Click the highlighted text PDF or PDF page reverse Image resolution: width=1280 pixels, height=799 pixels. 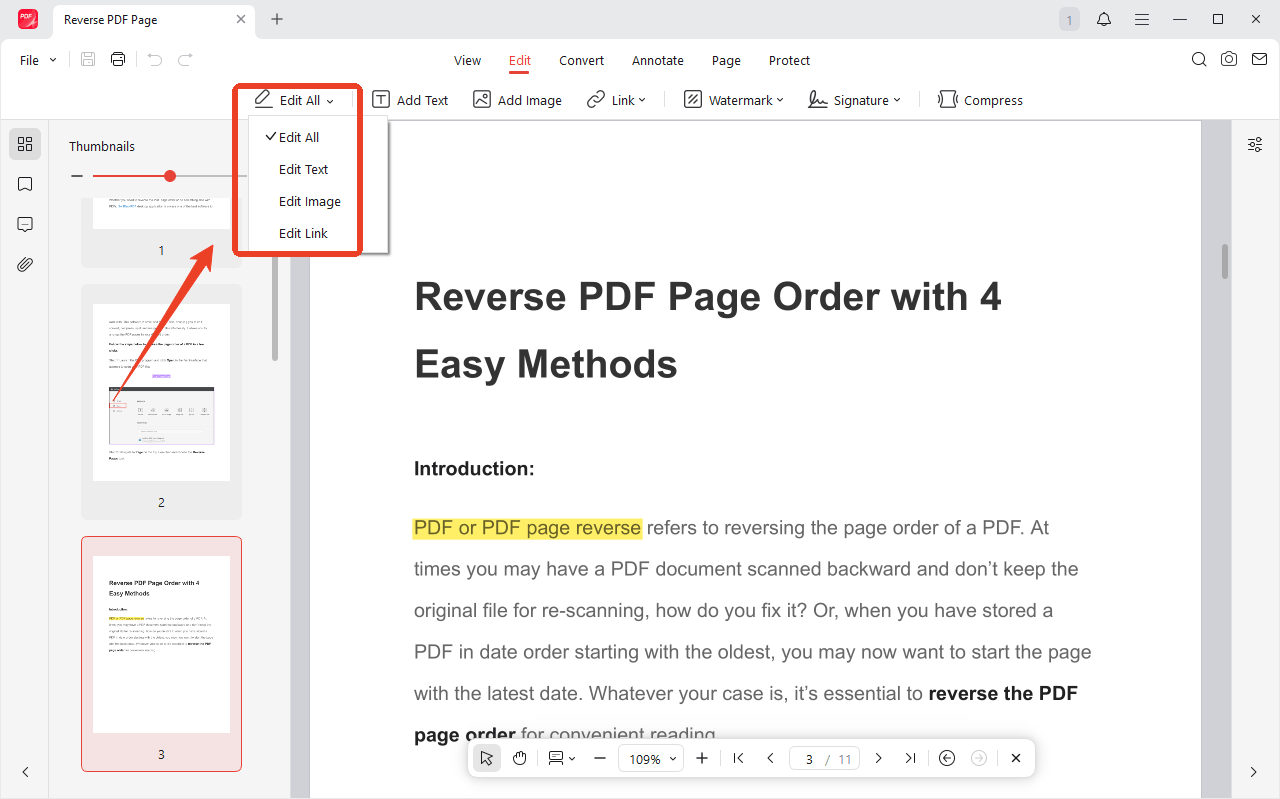point(527,527)
